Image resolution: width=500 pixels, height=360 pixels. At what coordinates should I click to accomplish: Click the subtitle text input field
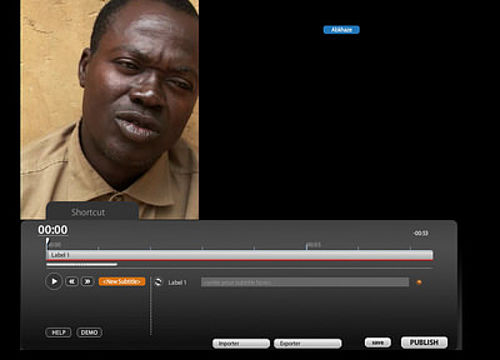point(305,282)
